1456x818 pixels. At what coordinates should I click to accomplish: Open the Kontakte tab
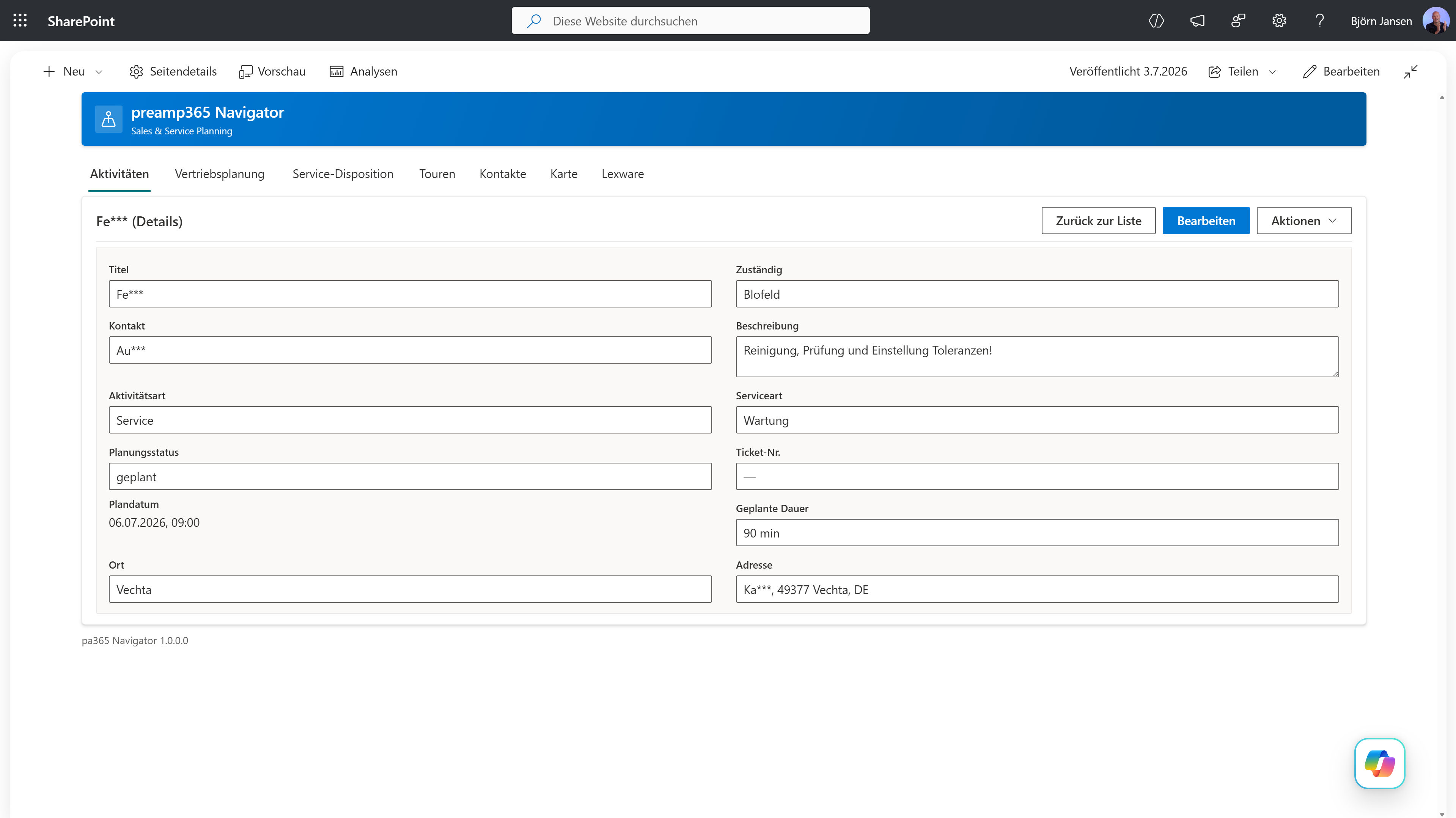pyautogui.click(x=503, y=174)
